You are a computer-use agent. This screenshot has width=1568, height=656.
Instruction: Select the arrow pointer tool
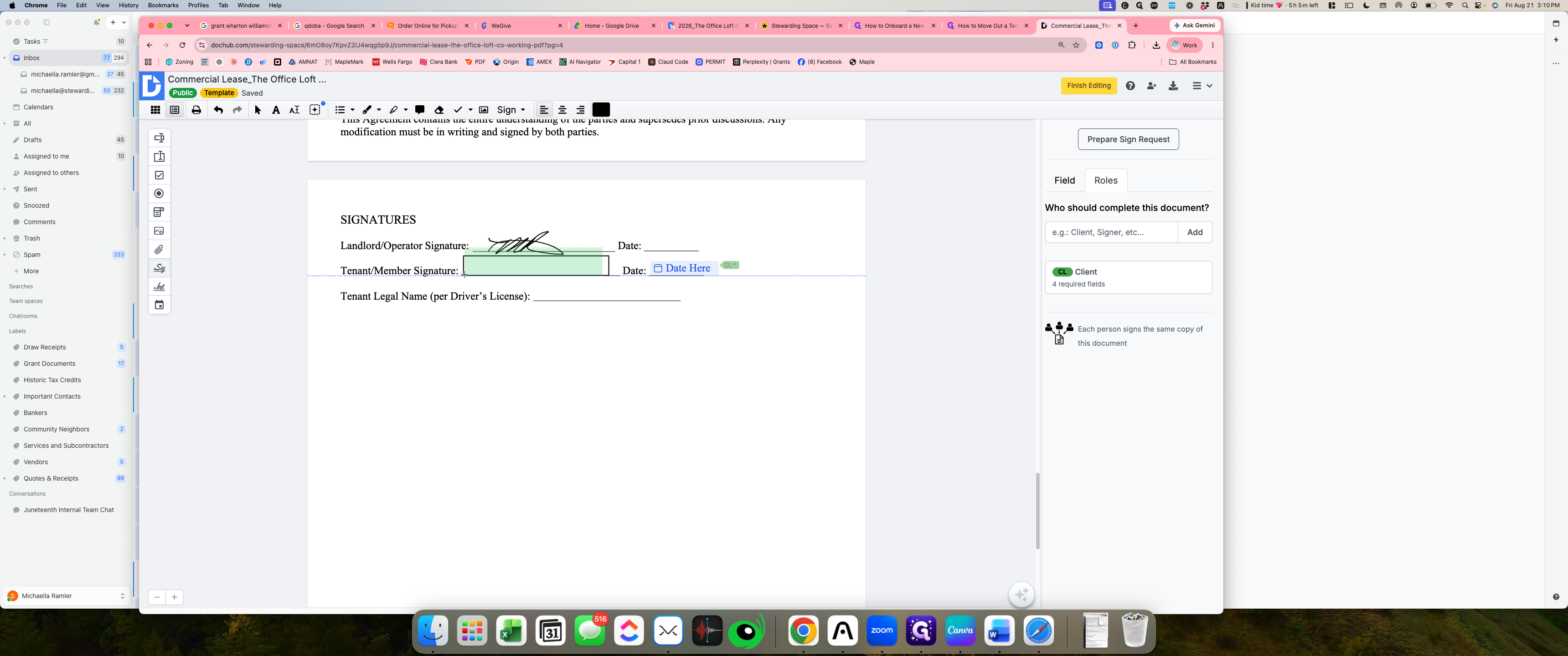(258, 109)
